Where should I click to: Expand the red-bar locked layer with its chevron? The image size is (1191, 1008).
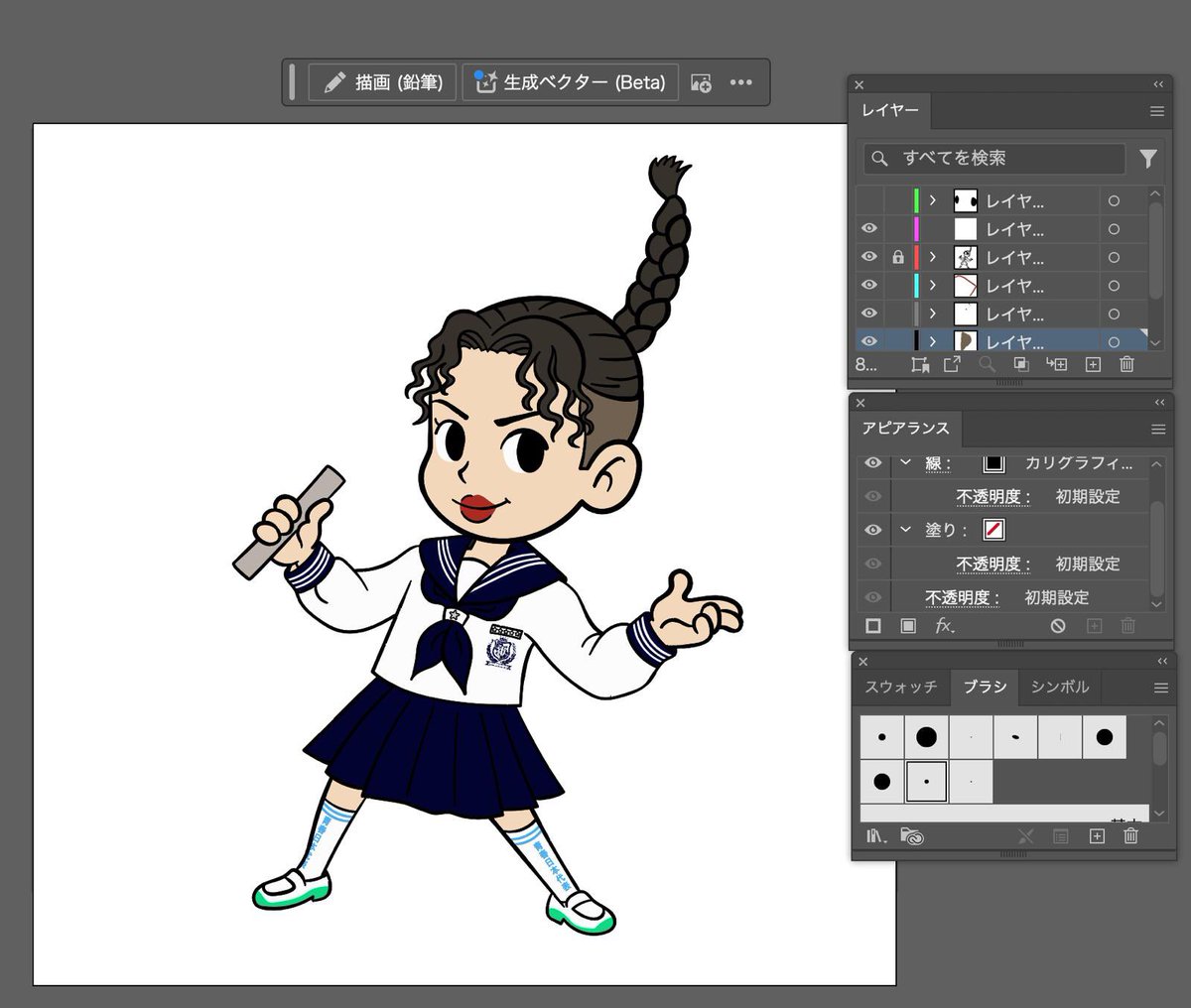click(x=933, y=258)
